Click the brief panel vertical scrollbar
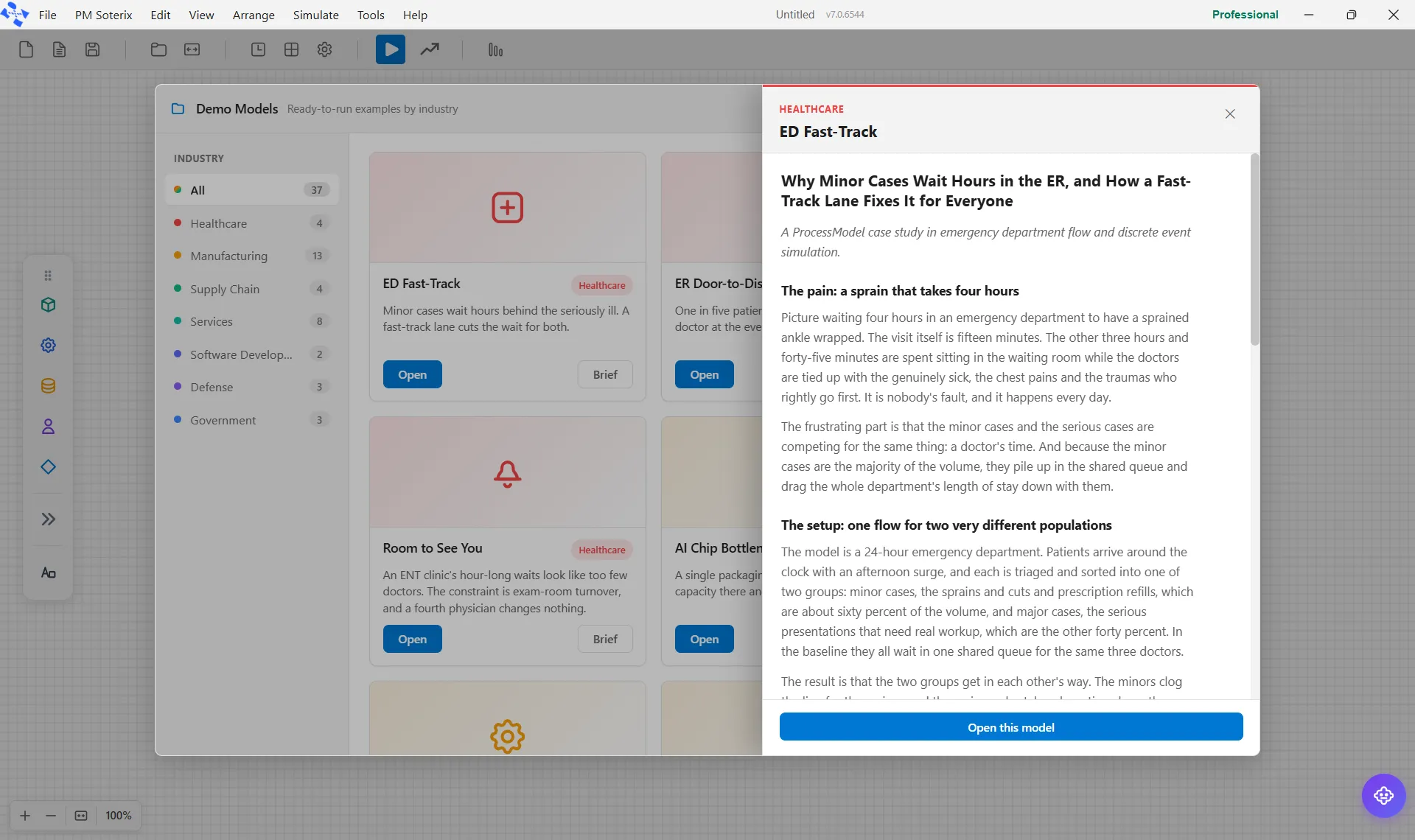1415x840 pixels. [1254, 251]
